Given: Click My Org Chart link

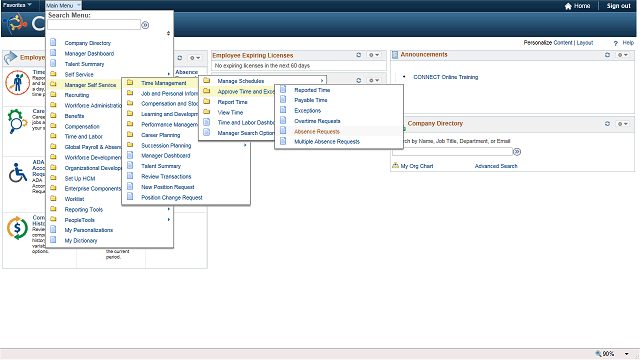Looking at the screenshot, I should (x=417, y=166).
